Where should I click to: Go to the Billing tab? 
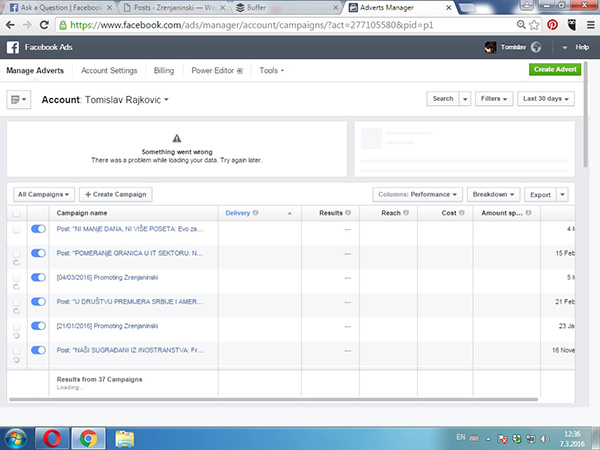(163, 71)
